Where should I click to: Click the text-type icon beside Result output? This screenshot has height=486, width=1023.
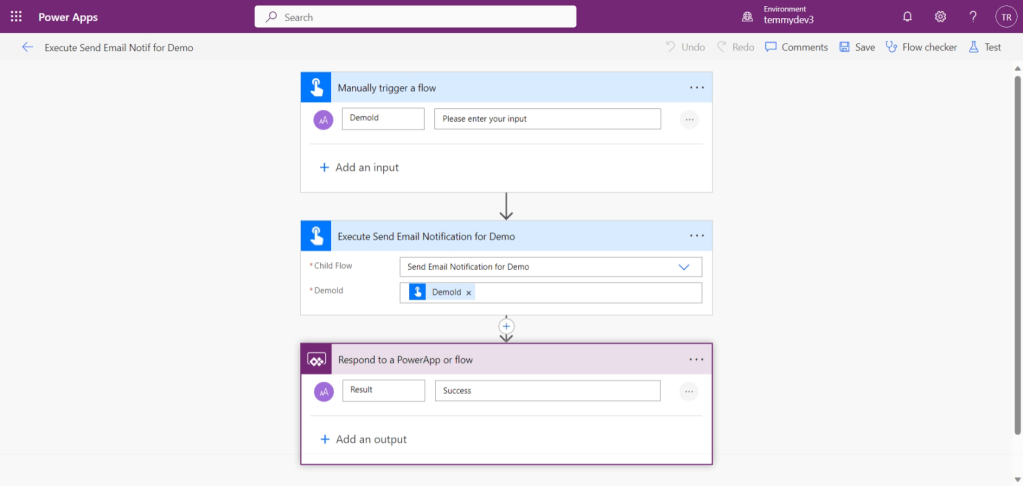(324, 391)
